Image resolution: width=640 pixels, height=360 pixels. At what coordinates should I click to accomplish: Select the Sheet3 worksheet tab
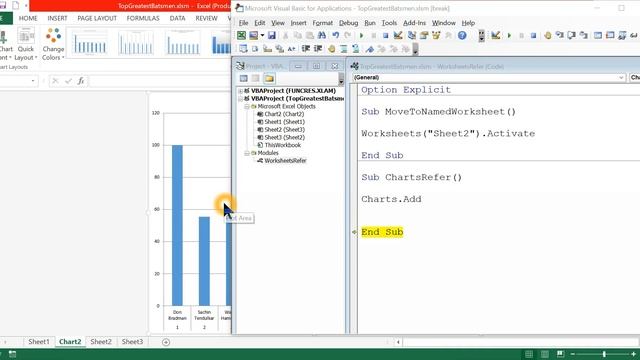click(132, 342)
